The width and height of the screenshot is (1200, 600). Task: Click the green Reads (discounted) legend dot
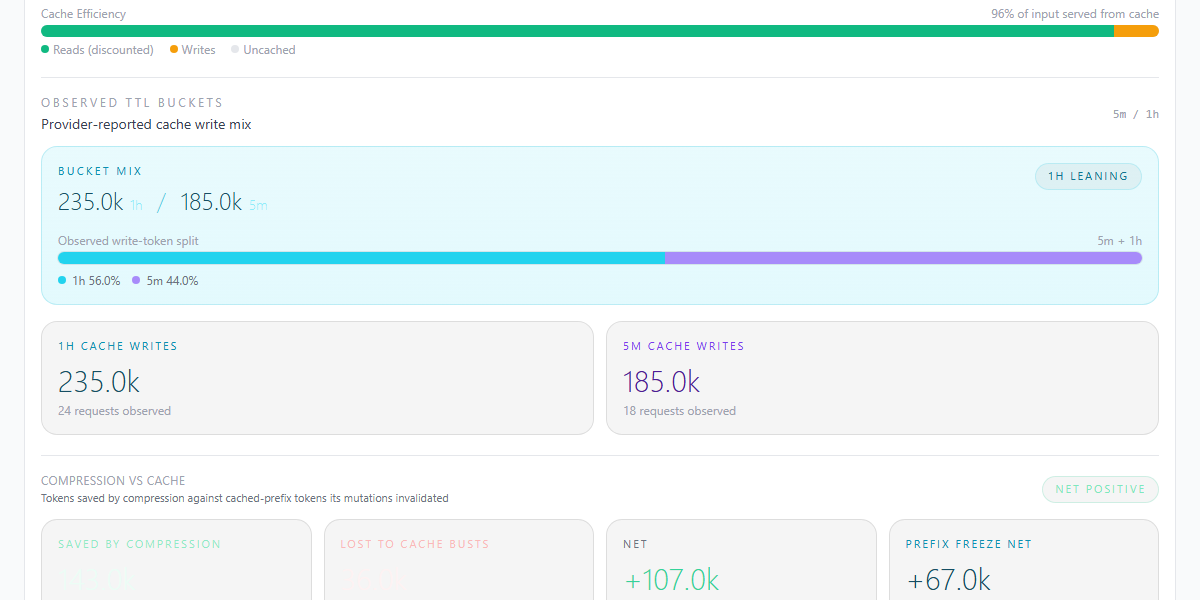(45, 49)
